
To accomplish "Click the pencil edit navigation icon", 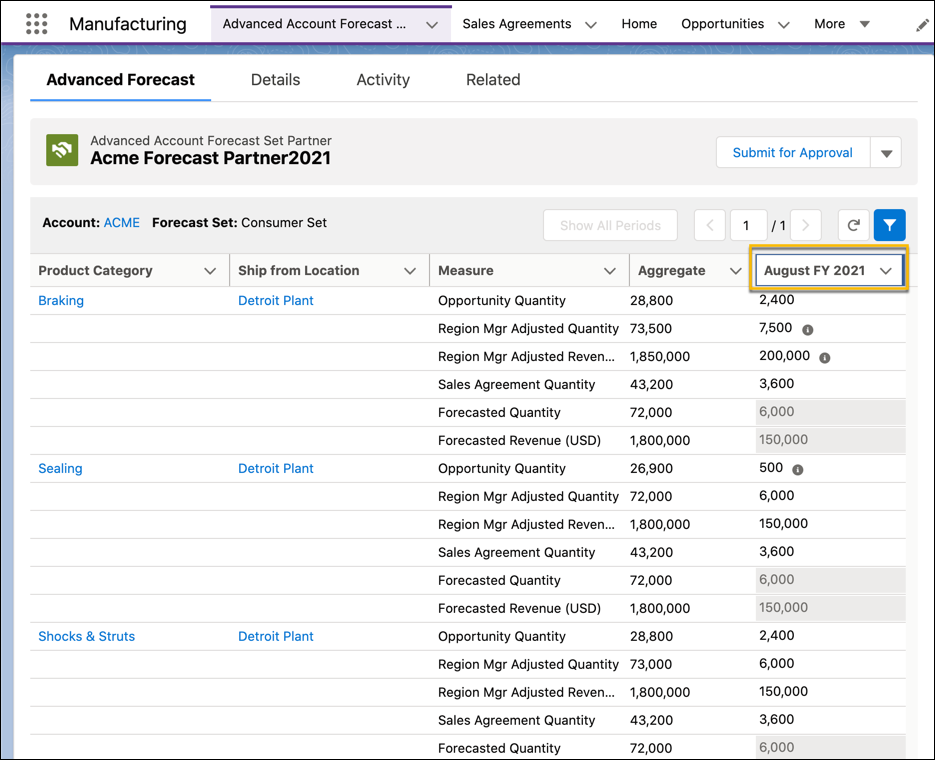I will [922, 24].
